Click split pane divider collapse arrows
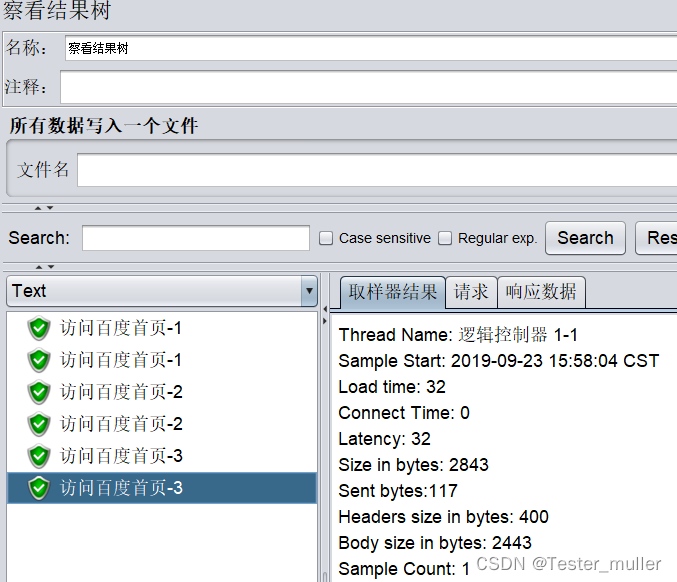This screenshot has width=677, height=582. pos(325,315)
